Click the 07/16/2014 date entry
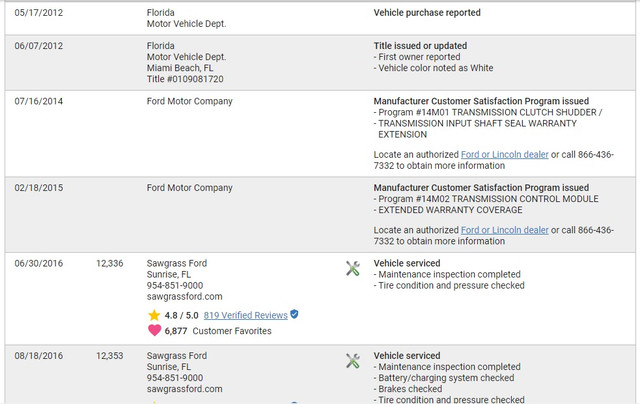 tap(39, 101)
